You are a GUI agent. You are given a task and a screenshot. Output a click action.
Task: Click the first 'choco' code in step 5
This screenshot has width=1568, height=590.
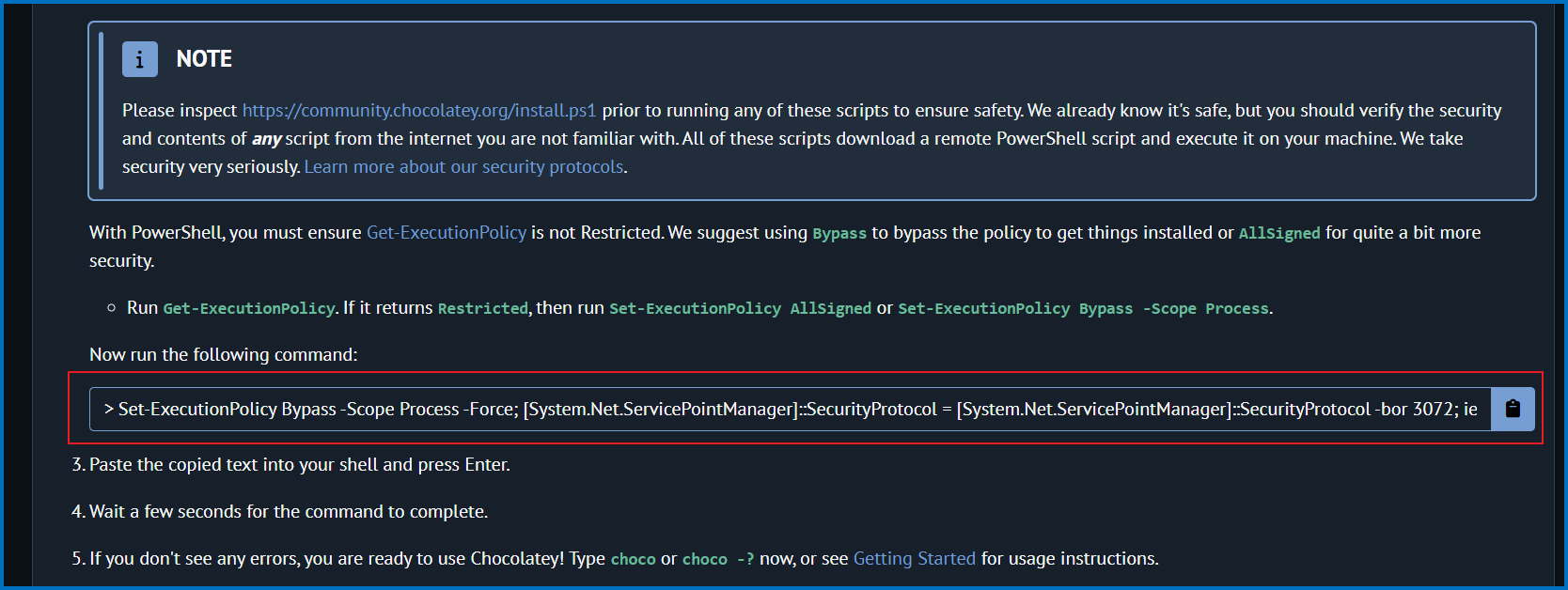(634, 559)
